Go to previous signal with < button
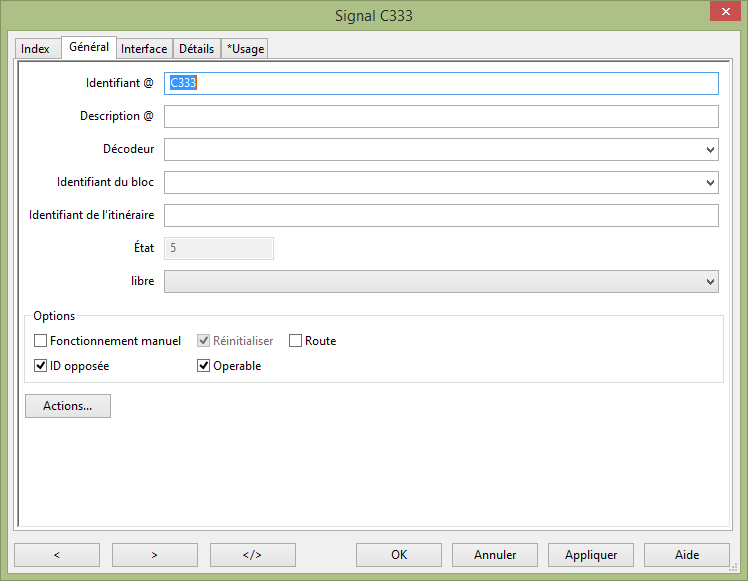The height and width of the screenshot is (581, 748). (56, 555)
